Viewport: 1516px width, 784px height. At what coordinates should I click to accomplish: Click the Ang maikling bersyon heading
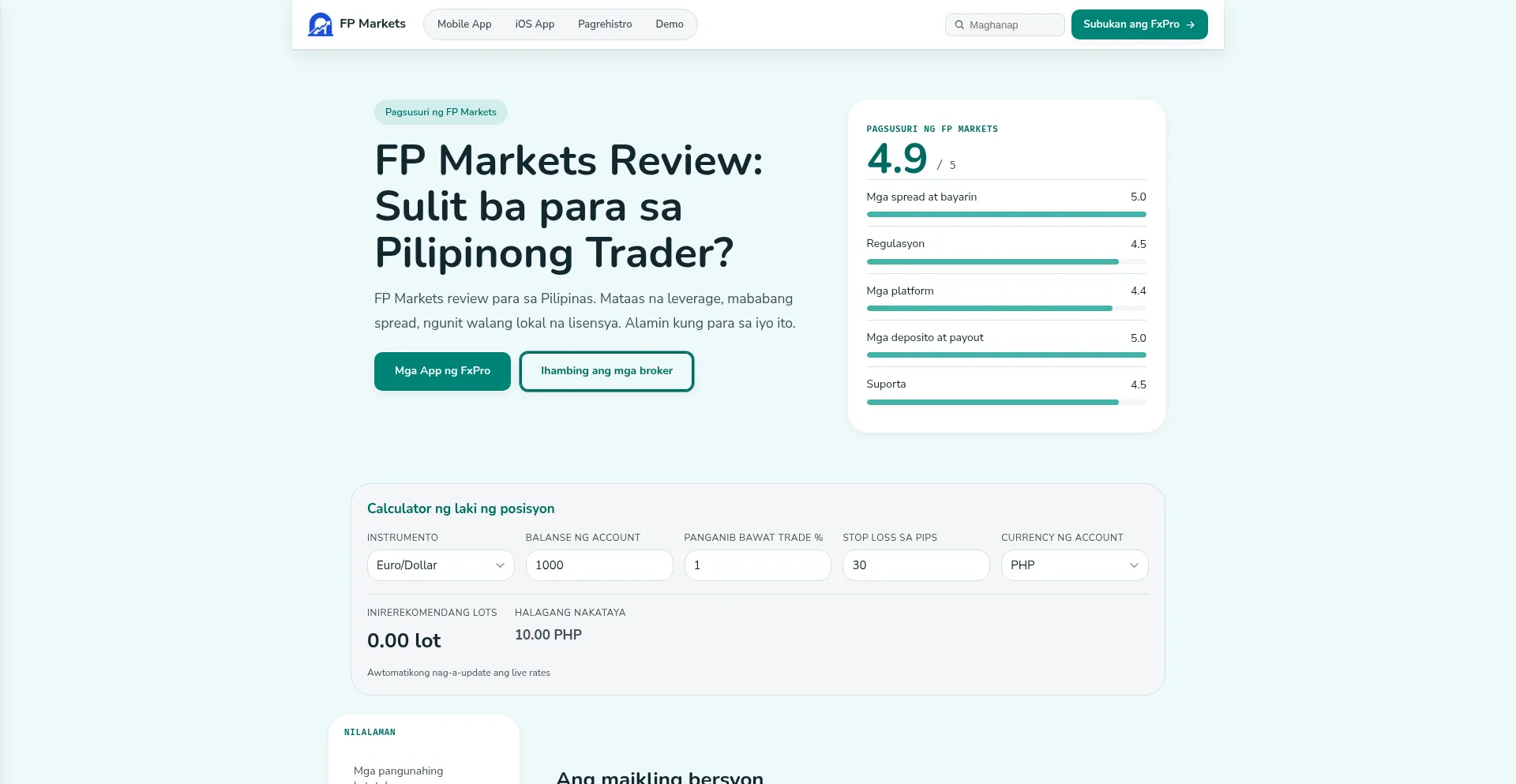[x=660, y=777]
